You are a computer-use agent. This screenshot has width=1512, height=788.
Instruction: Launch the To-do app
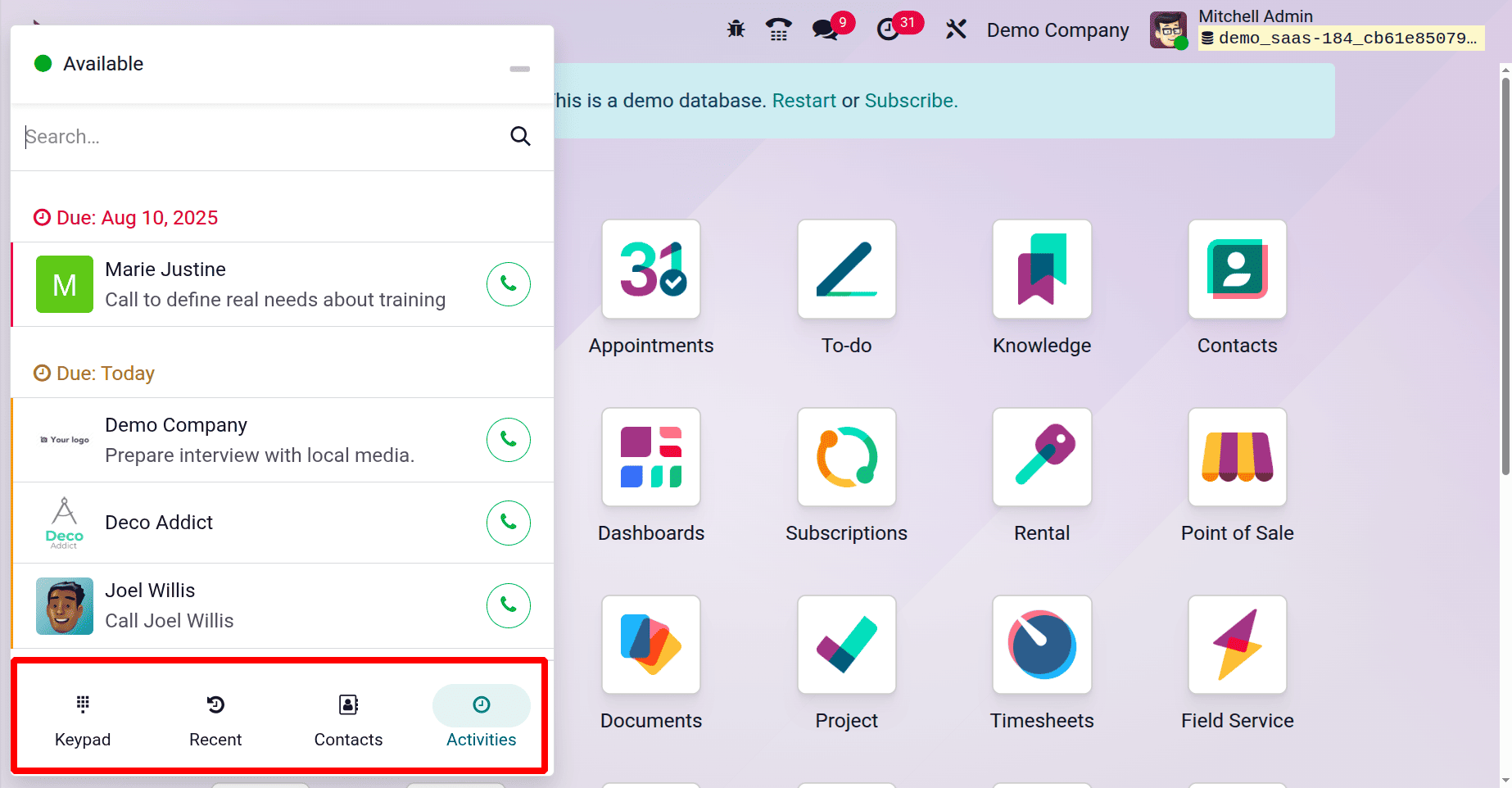pyautogui.click(x=846, y=270)
